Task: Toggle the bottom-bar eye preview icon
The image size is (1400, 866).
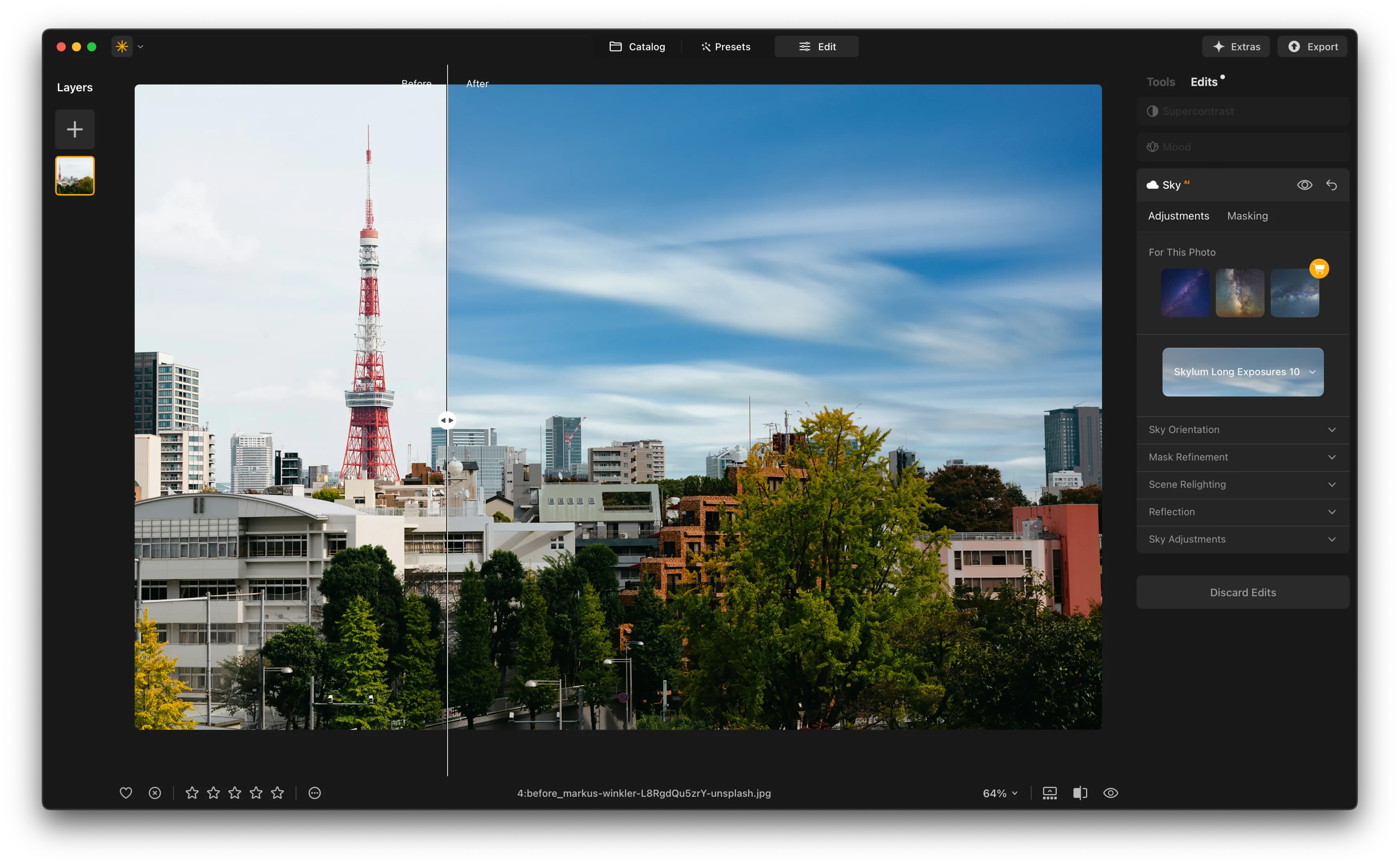Action: tap(1110, 793)
